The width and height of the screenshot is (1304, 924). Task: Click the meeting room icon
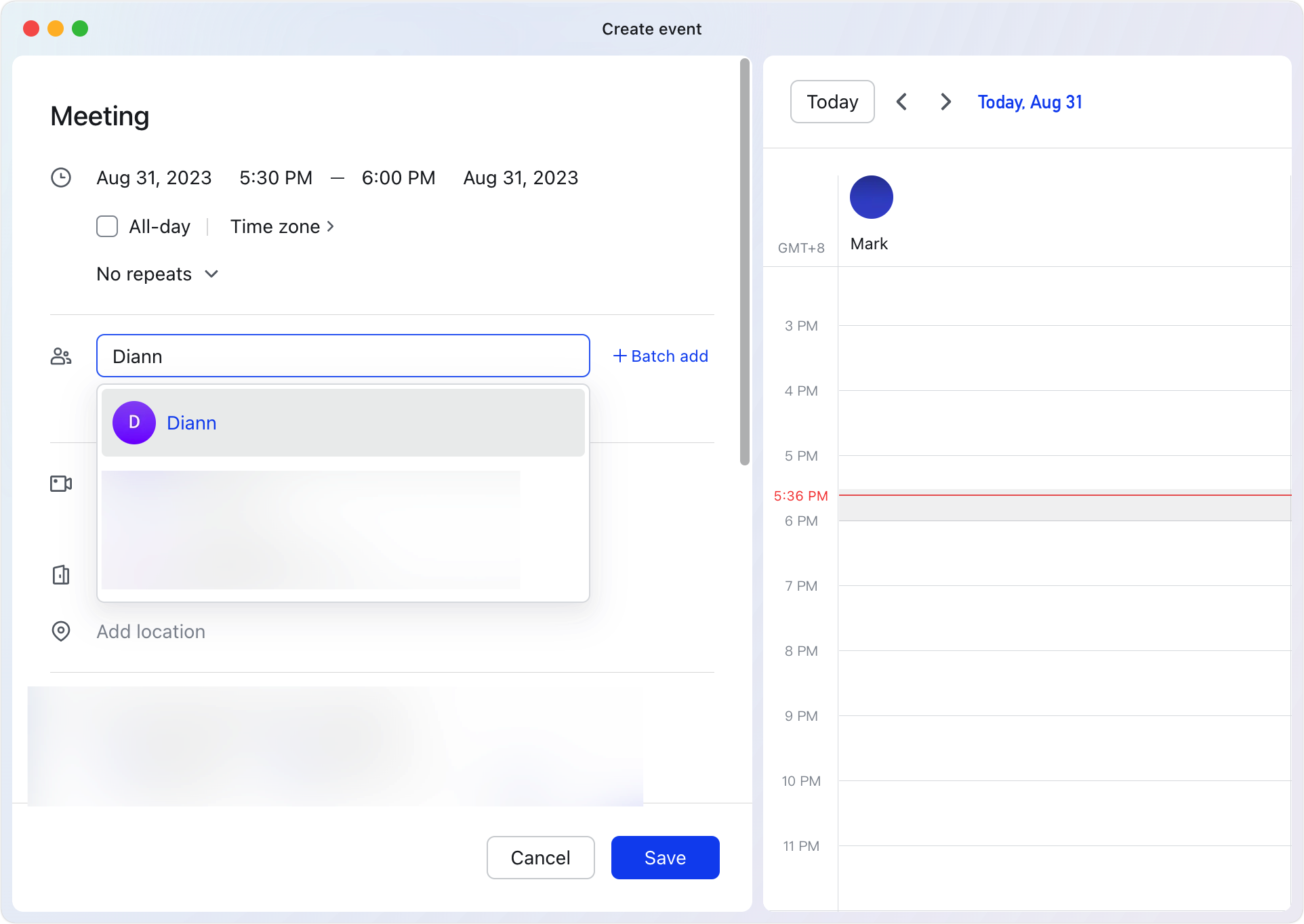[x=60, y=574]
